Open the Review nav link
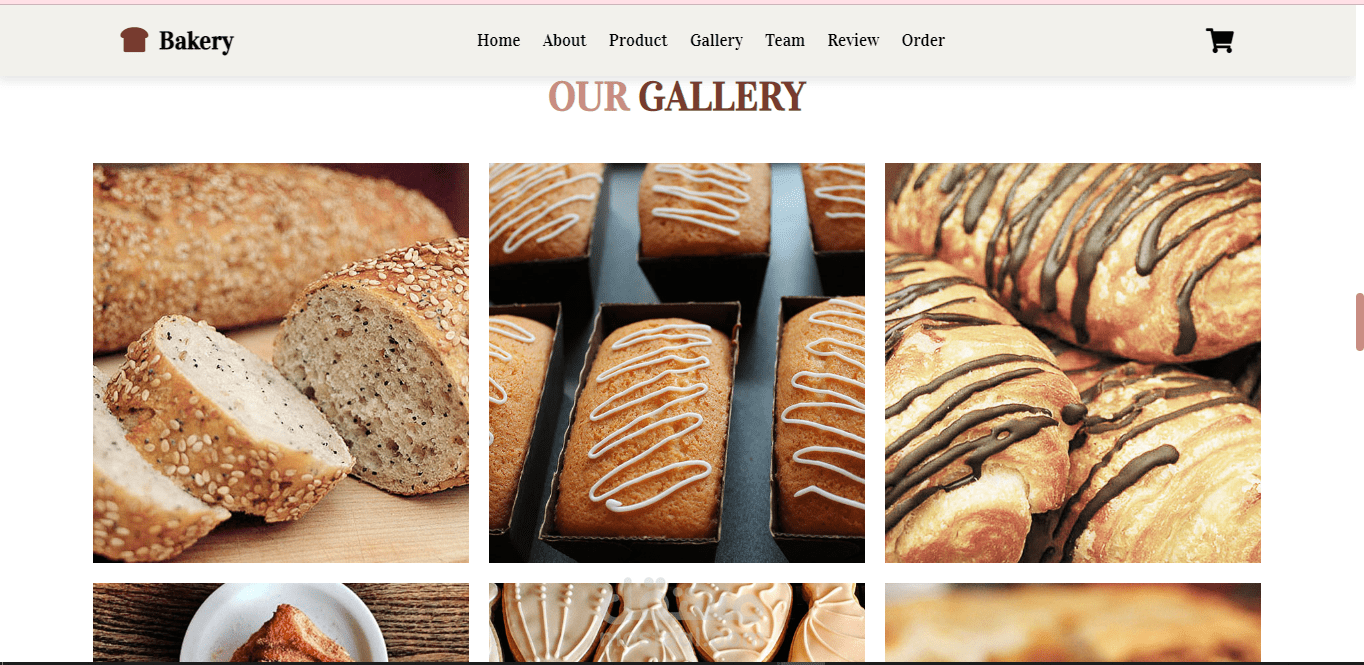 click(x=853, y=40)
